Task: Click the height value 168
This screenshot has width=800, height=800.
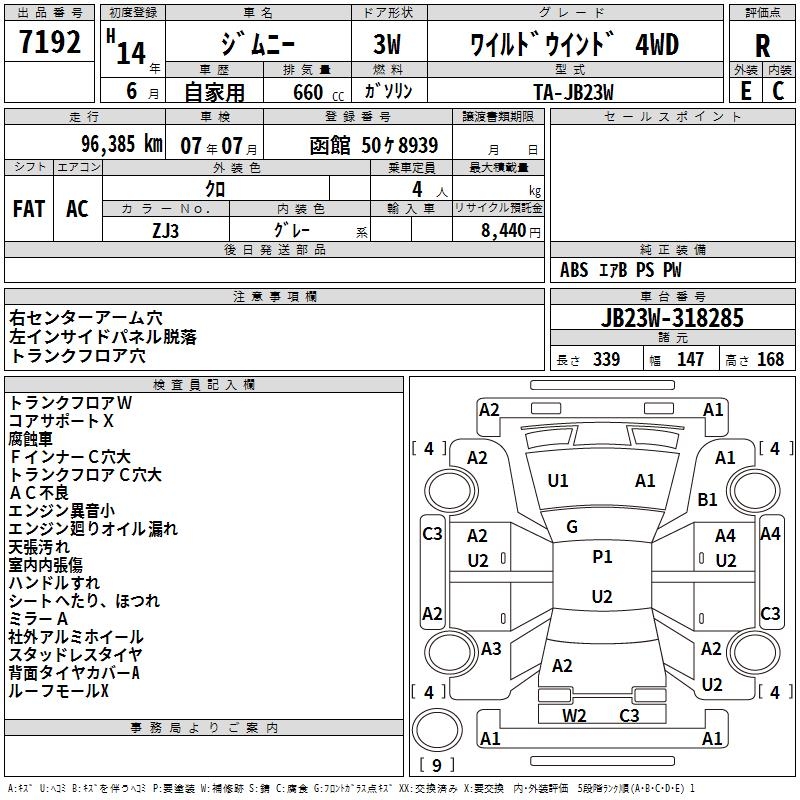Action: pos(770,359)
